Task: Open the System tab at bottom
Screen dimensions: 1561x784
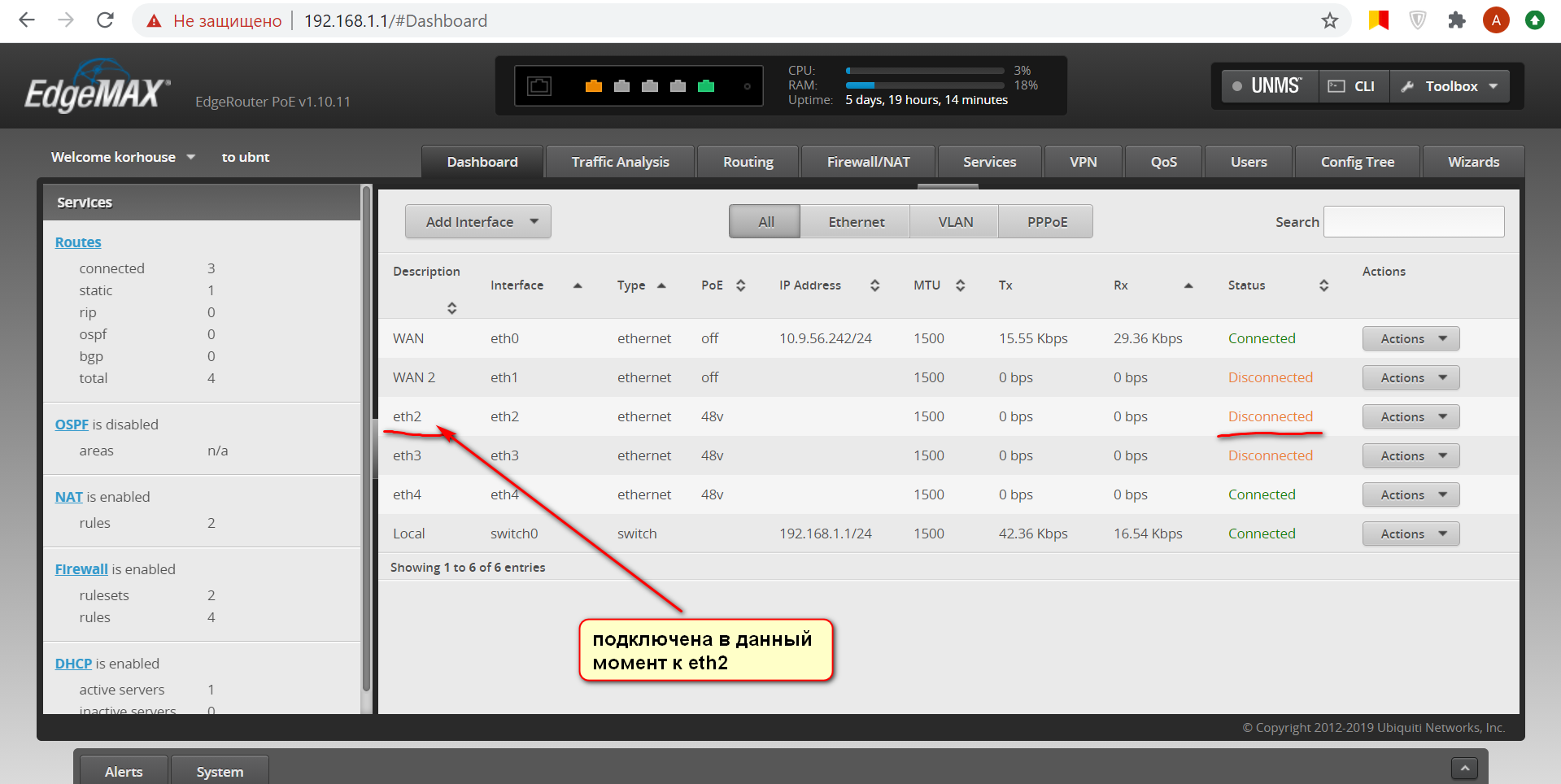Action: point(220,771)
